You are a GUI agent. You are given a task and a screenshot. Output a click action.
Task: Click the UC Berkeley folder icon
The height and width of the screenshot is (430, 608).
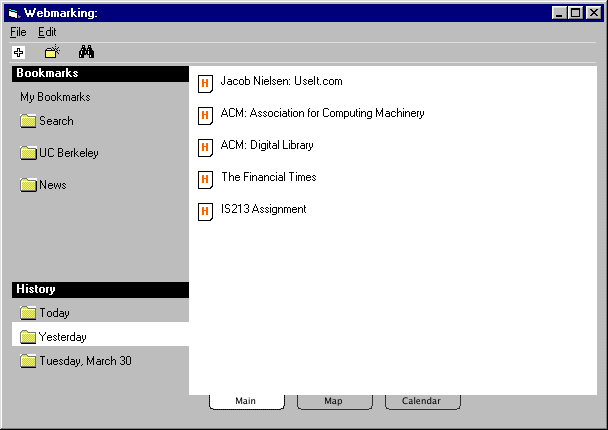pos(28,153)
